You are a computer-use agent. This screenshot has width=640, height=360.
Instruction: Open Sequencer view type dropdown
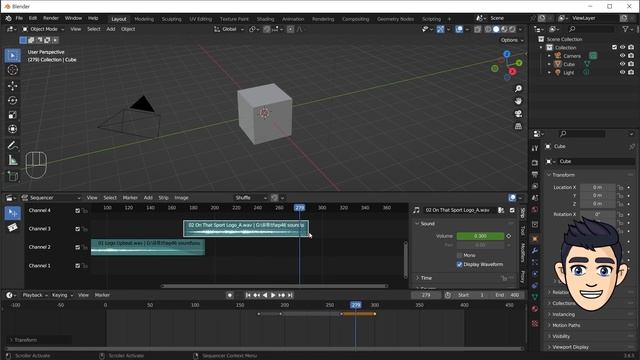[x=51, y=198]
